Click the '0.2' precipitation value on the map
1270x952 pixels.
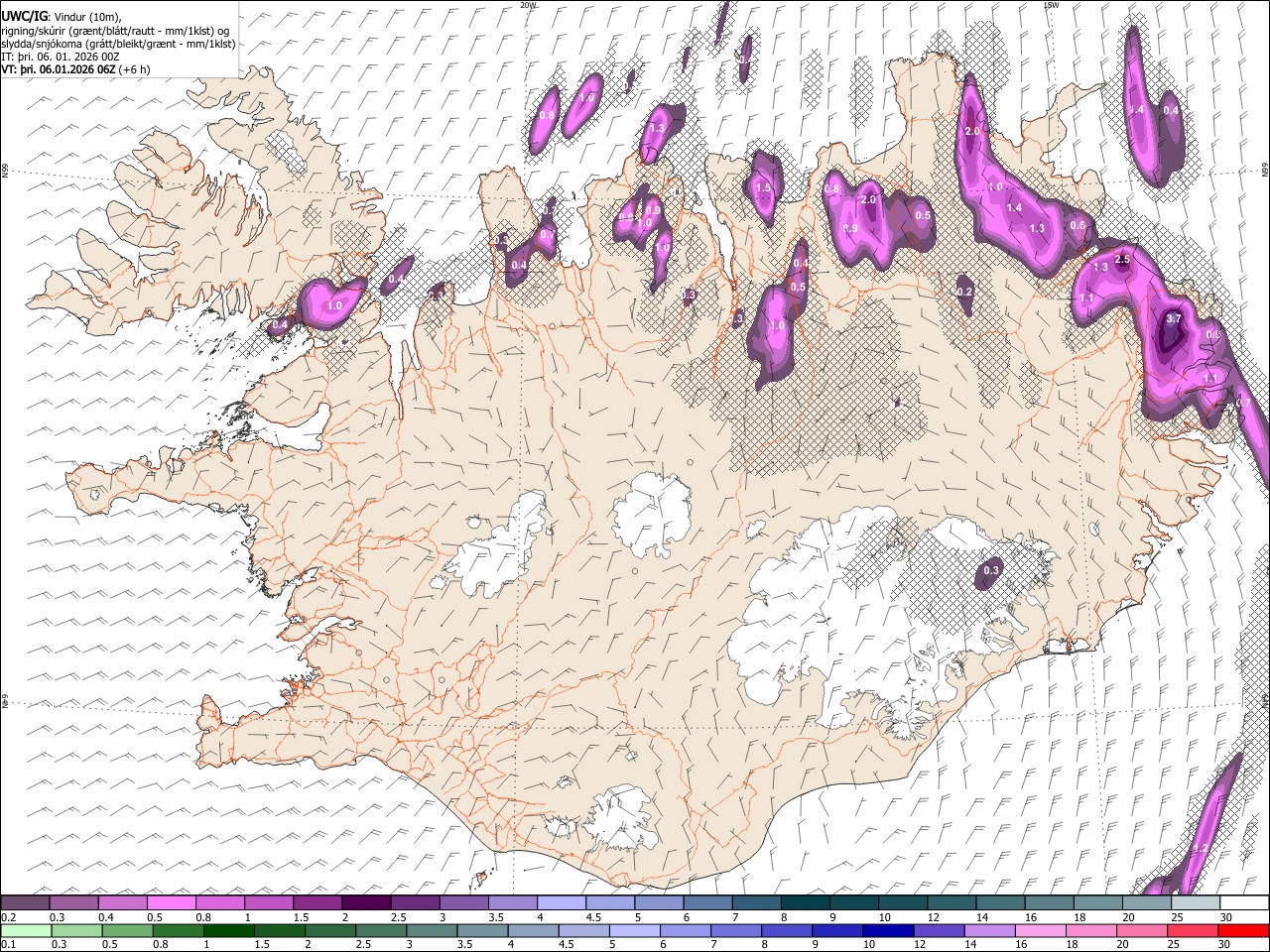coord(964,292)
